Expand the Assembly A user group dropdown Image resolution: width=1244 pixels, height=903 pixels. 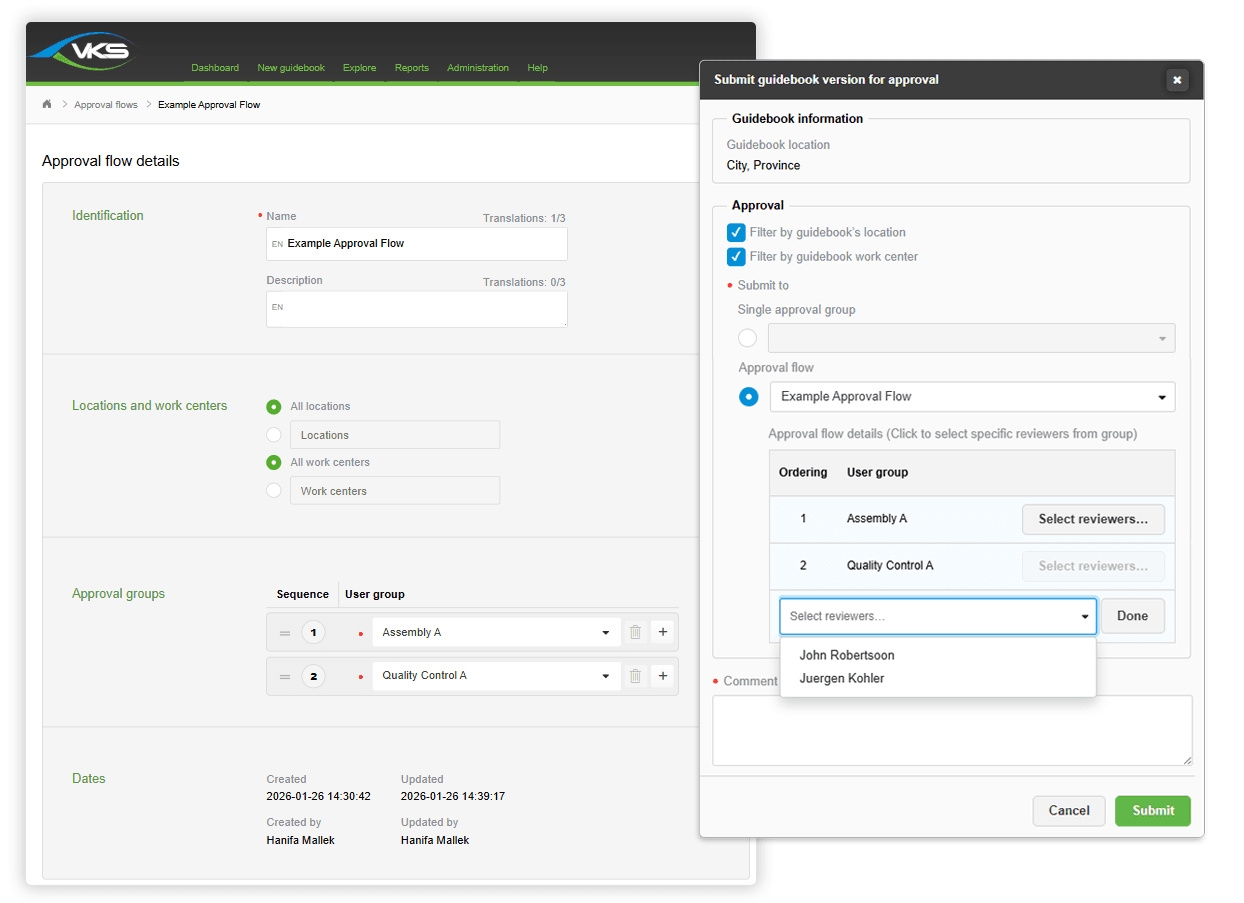(x=495, y=632)
